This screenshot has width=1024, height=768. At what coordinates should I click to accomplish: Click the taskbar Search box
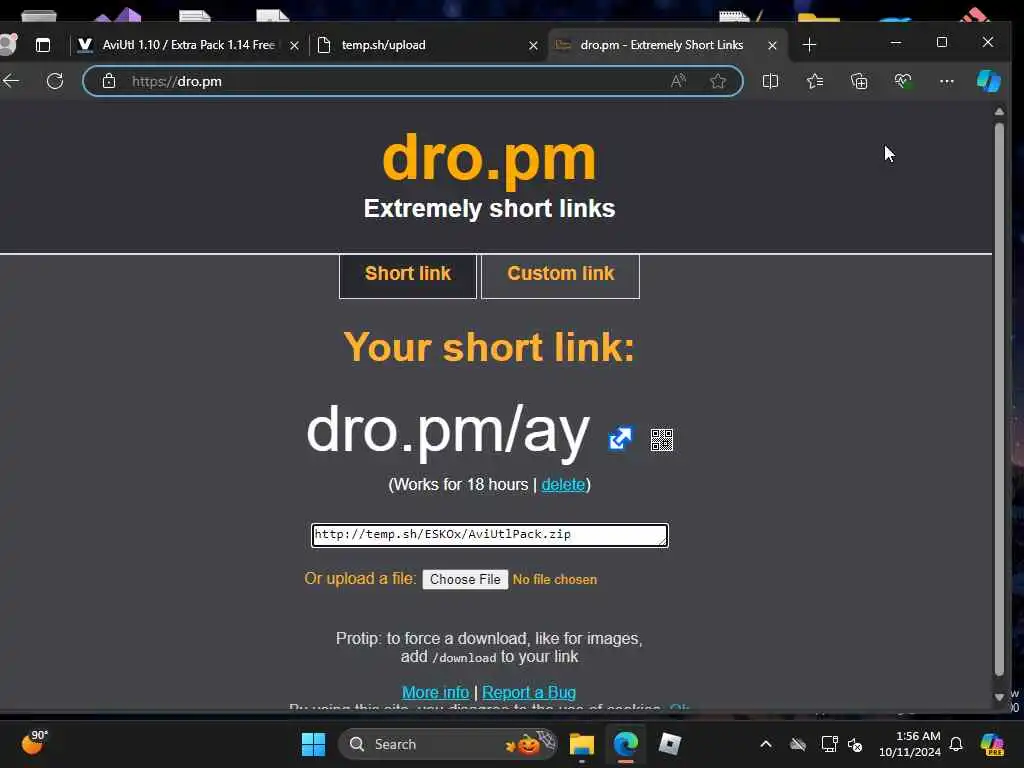point(447,744)
